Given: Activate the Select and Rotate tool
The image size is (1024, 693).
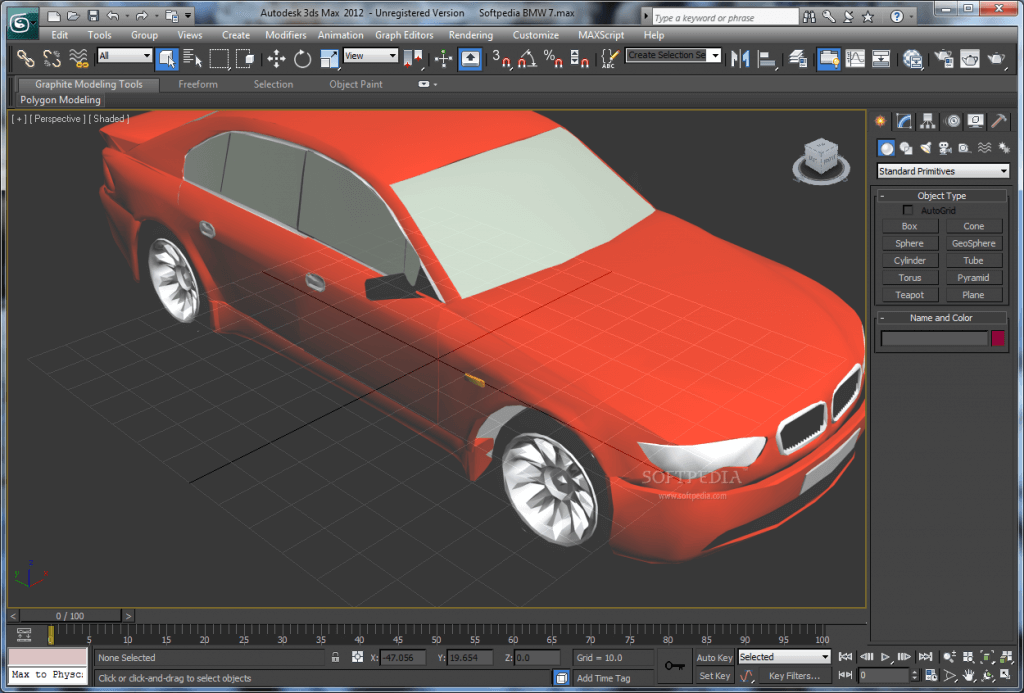Looking at the screenshot, I should [x=302, y=59].
